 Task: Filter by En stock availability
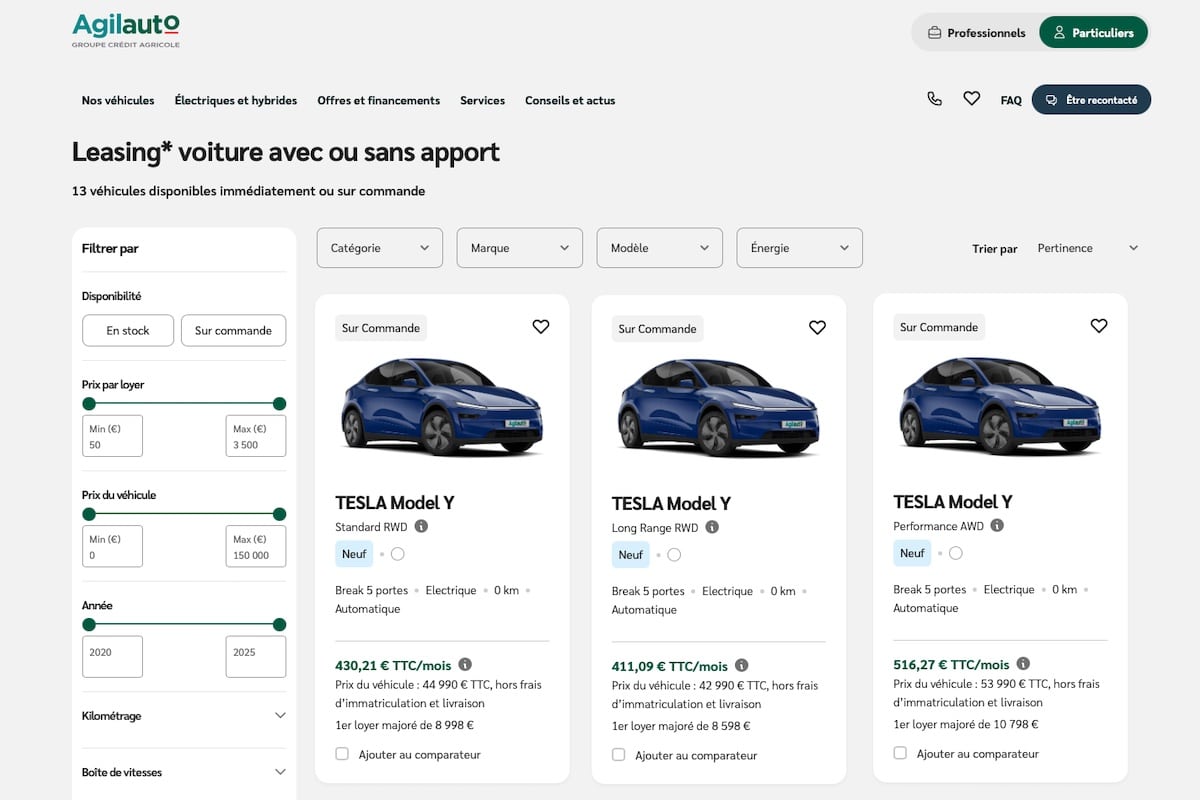tap(128, 331)
